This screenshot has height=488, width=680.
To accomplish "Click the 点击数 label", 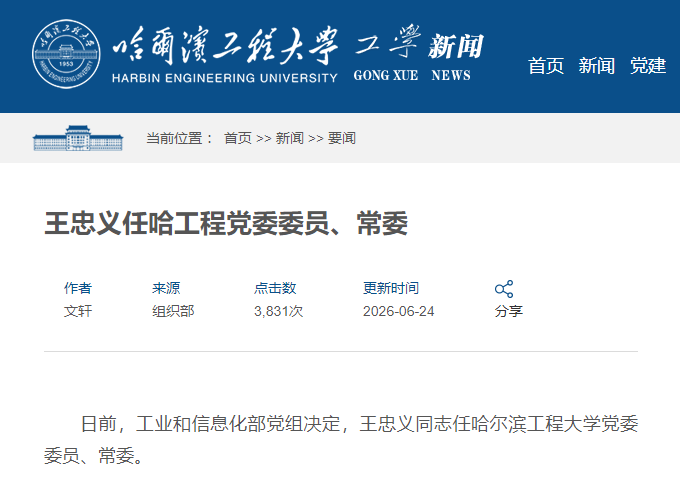I will click(275, 288).
